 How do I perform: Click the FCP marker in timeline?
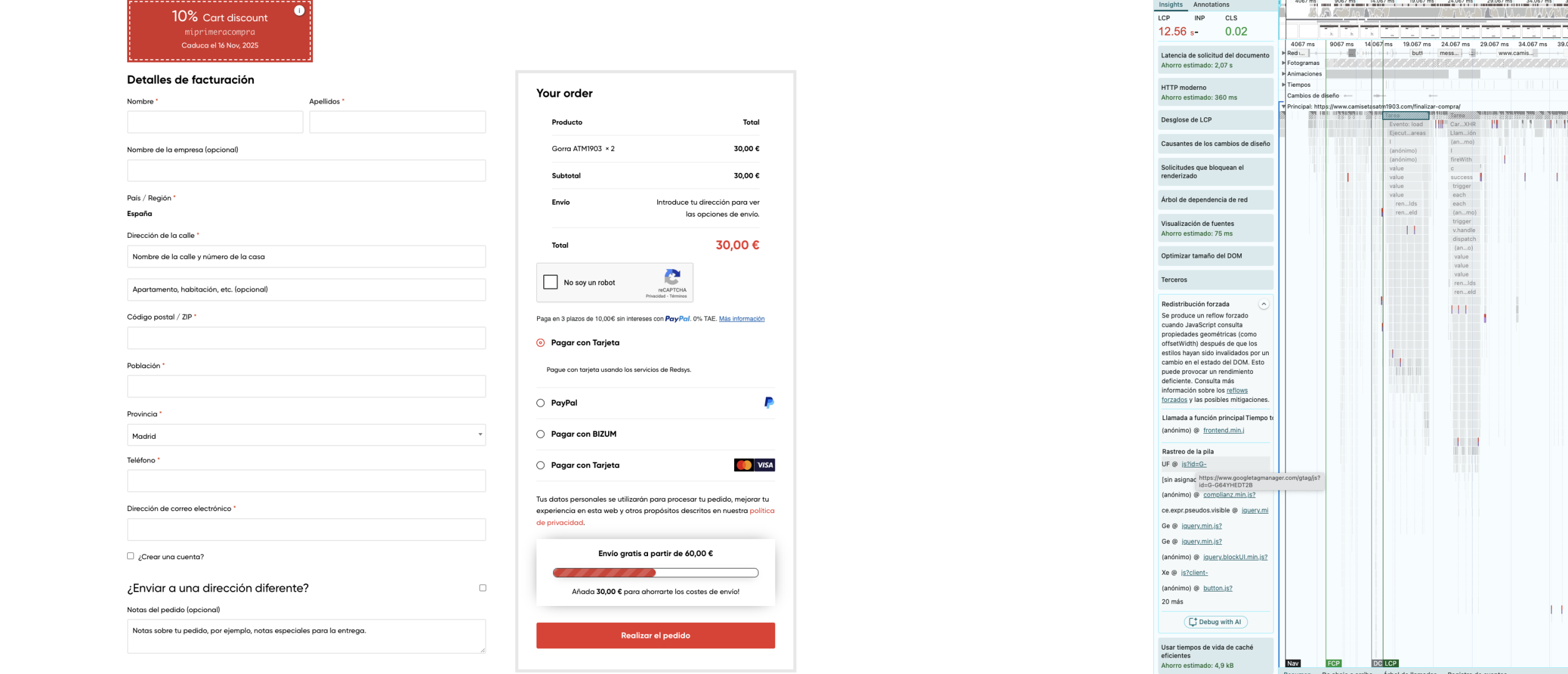point(1333,663)
